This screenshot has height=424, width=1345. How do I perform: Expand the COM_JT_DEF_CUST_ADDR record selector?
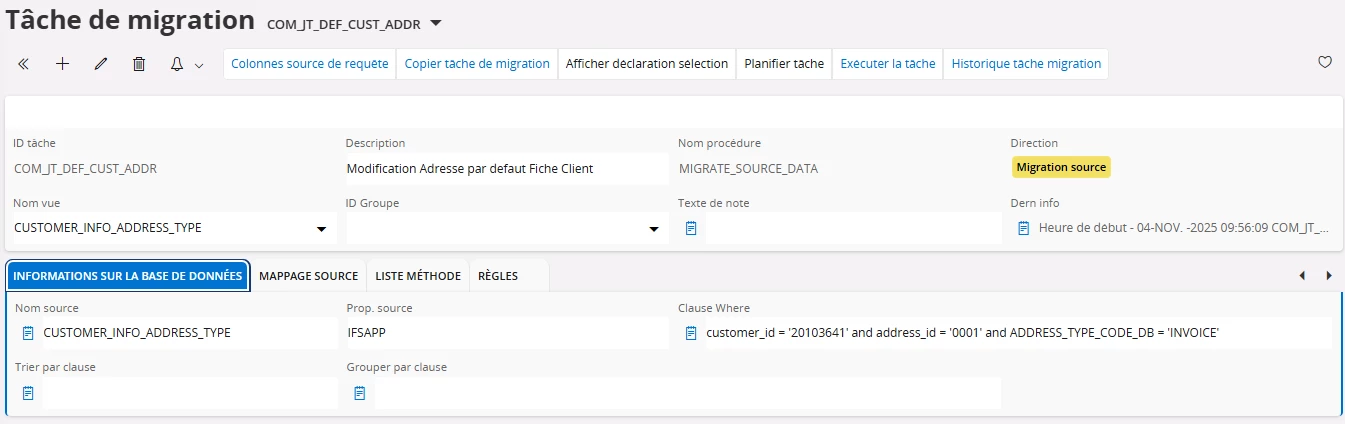pyautogui.click(x=435, y=23)
